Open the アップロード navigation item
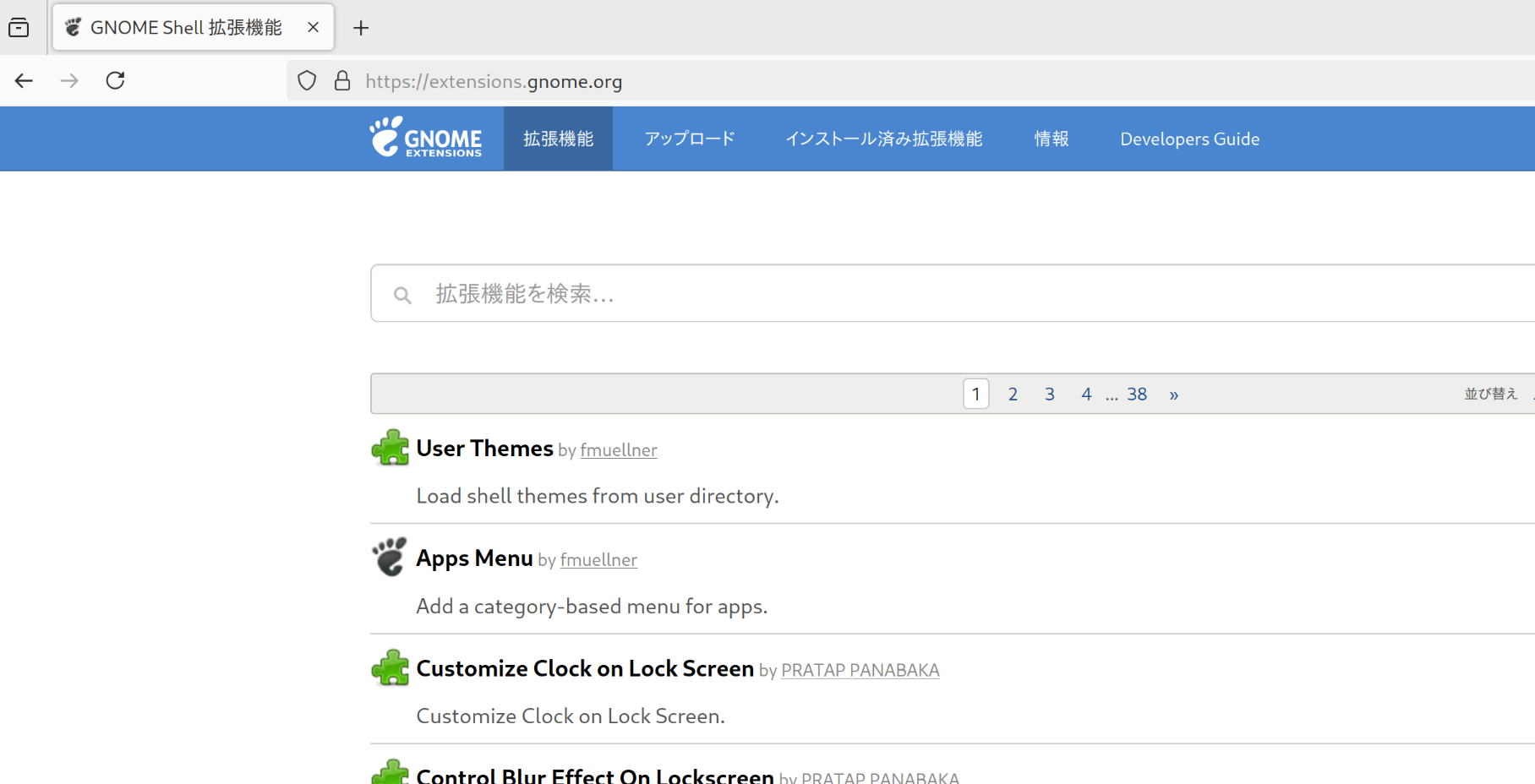Screen dimensions: 1535x784 690,139
